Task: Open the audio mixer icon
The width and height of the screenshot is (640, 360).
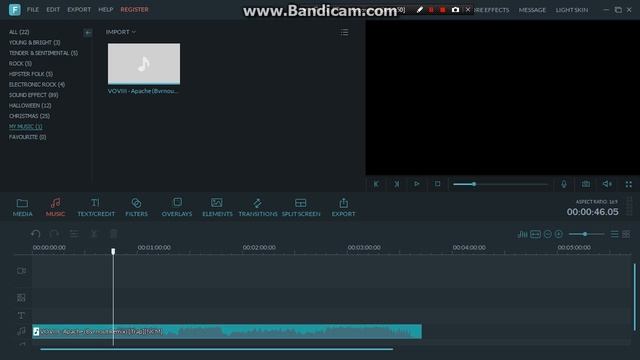Action: (522, 234)
